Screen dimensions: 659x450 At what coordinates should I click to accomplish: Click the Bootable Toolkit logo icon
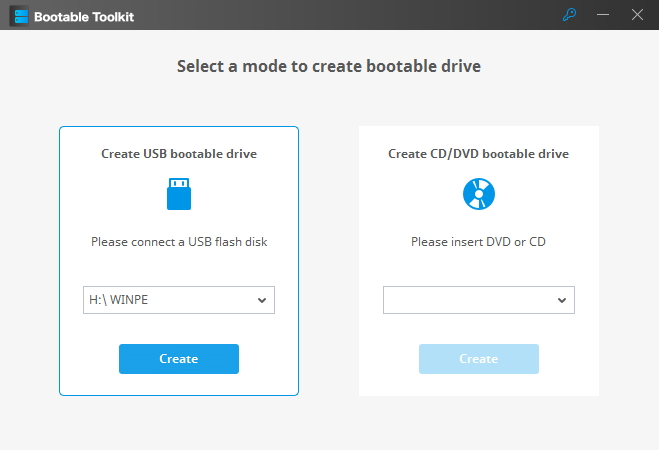pyautogui.click(x=20, y=16)
